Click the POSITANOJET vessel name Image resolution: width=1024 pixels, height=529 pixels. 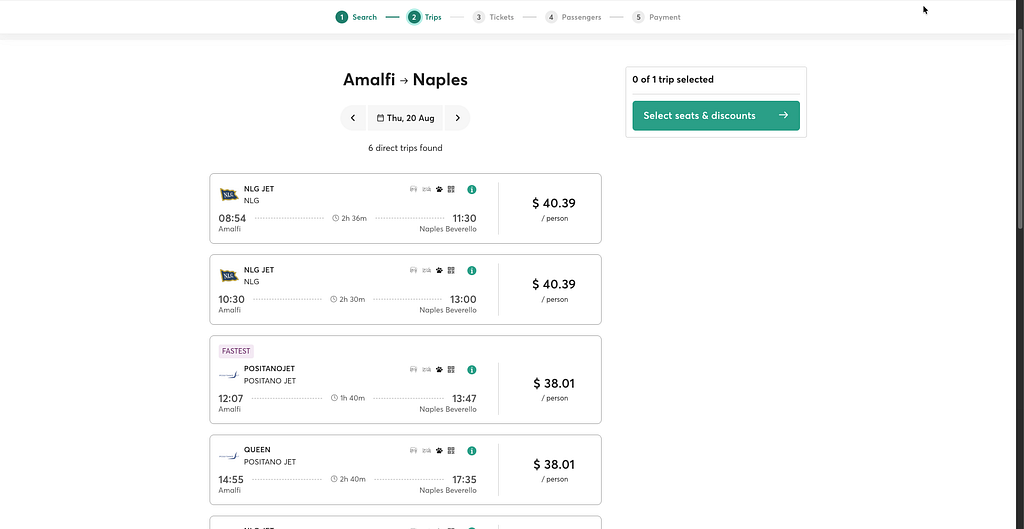[x=269, y=369]
